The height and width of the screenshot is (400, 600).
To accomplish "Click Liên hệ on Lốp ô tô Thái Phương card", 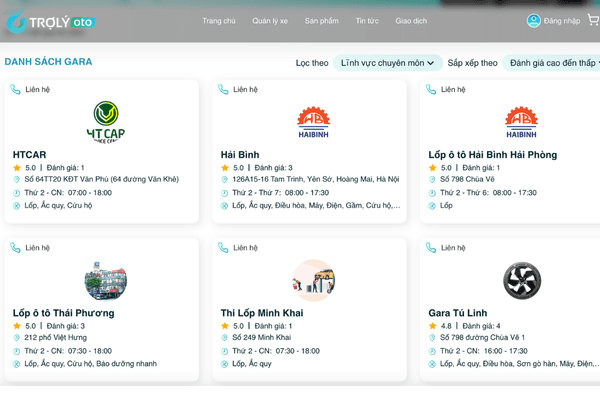I will (x=38, y=248).
